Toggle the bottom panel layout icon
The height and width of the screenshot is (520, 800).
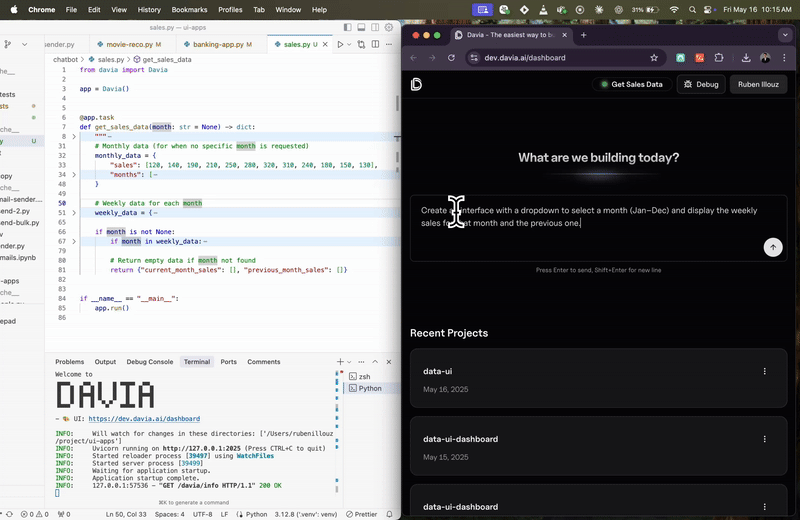[x=361, y=27]
